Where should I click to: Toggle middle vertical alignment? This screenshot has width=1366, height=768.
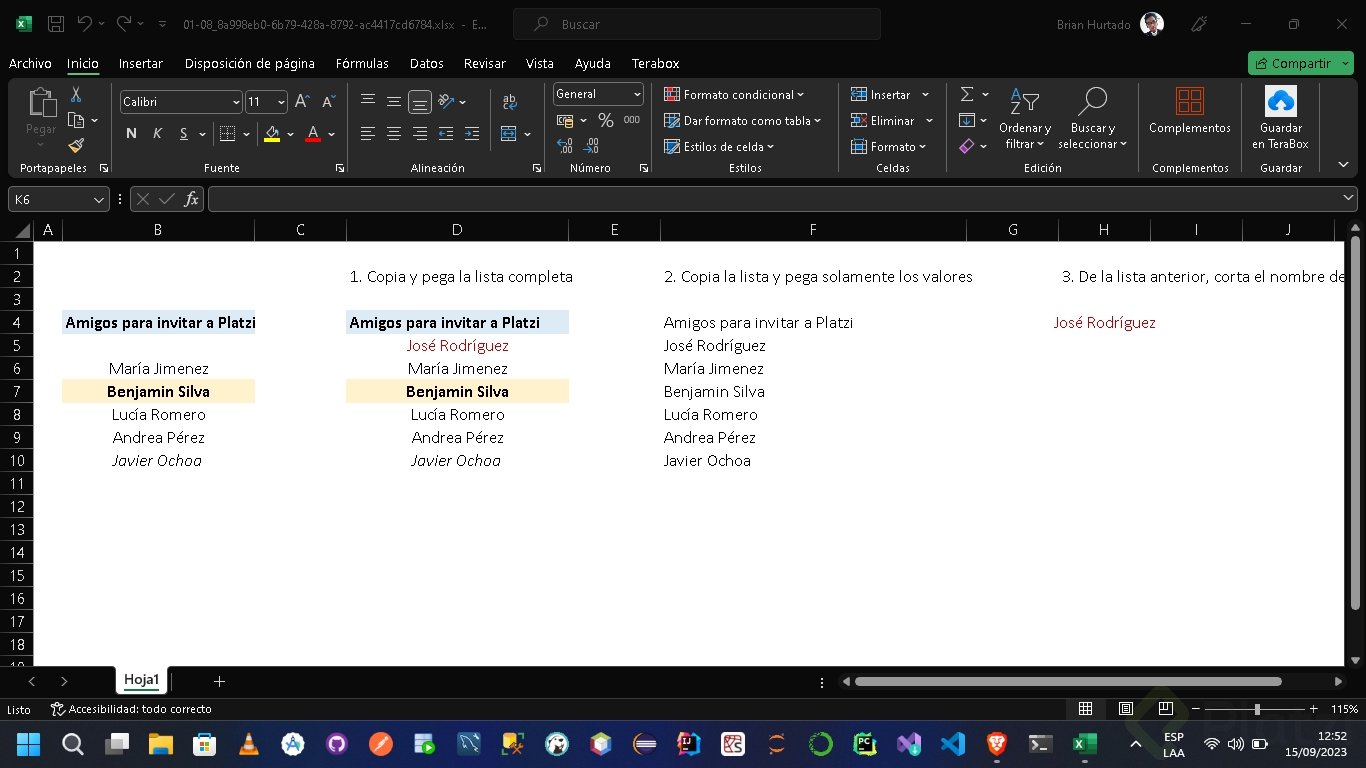(394, 101)
